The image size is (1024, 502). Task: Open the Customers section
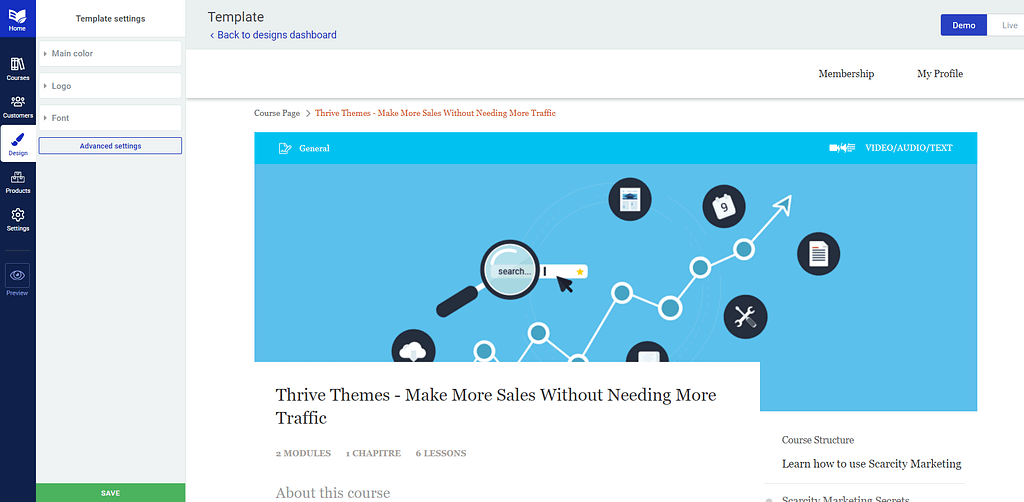tap(18, 107)
